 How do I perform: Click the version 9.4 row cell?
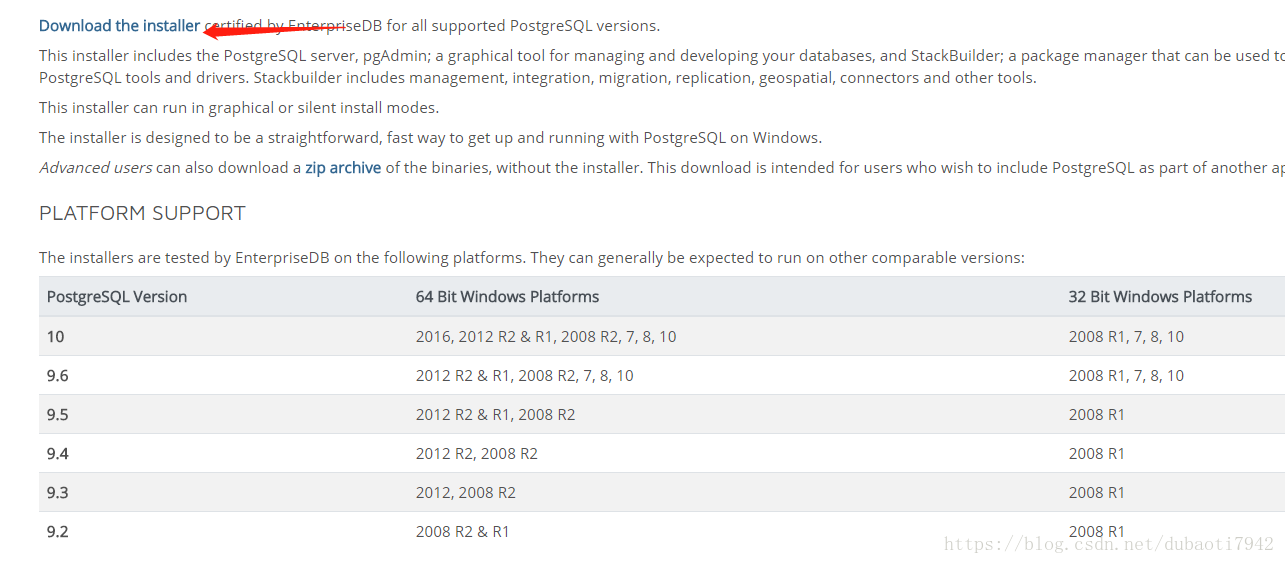[x=58, y=454]
